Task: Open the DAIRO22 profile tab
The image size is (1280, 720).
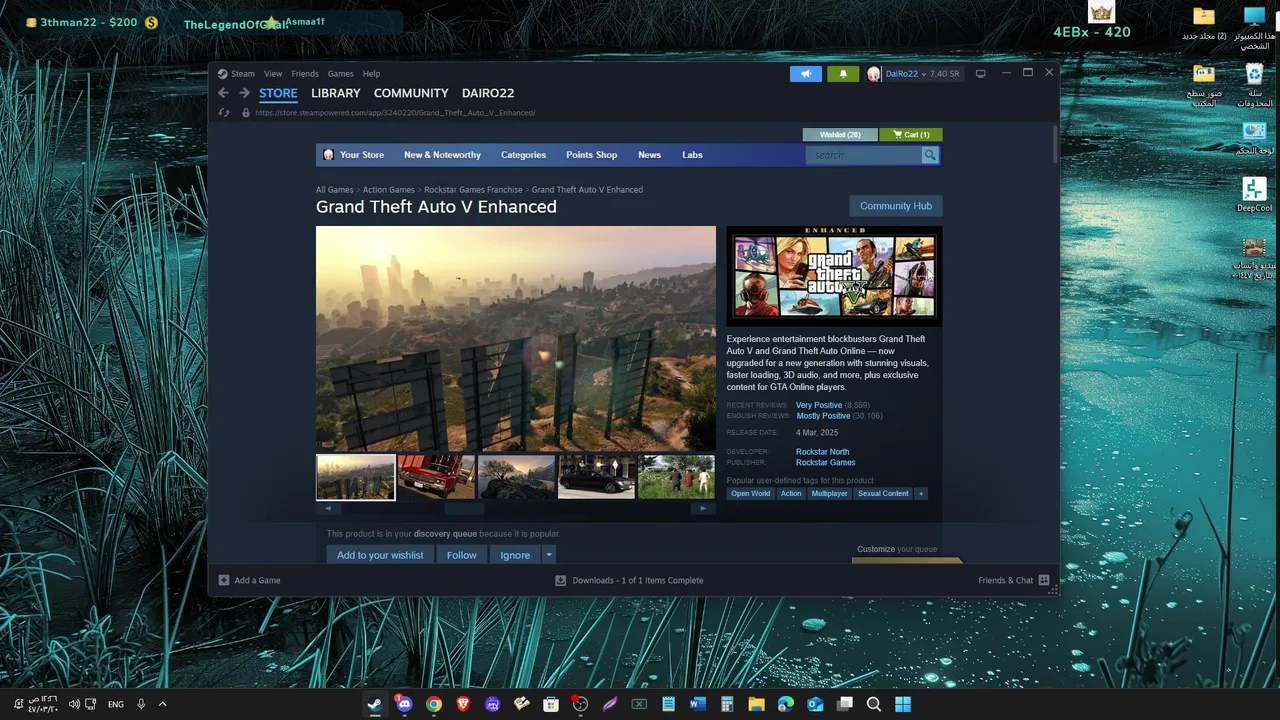Action: coord(488,93)
